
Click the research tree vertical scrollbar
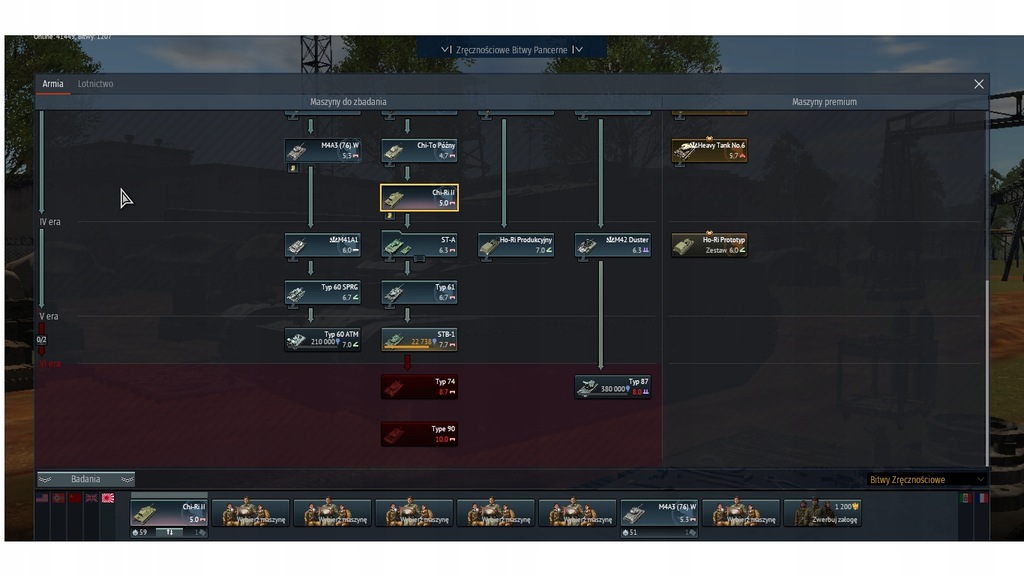click(986, 372)
